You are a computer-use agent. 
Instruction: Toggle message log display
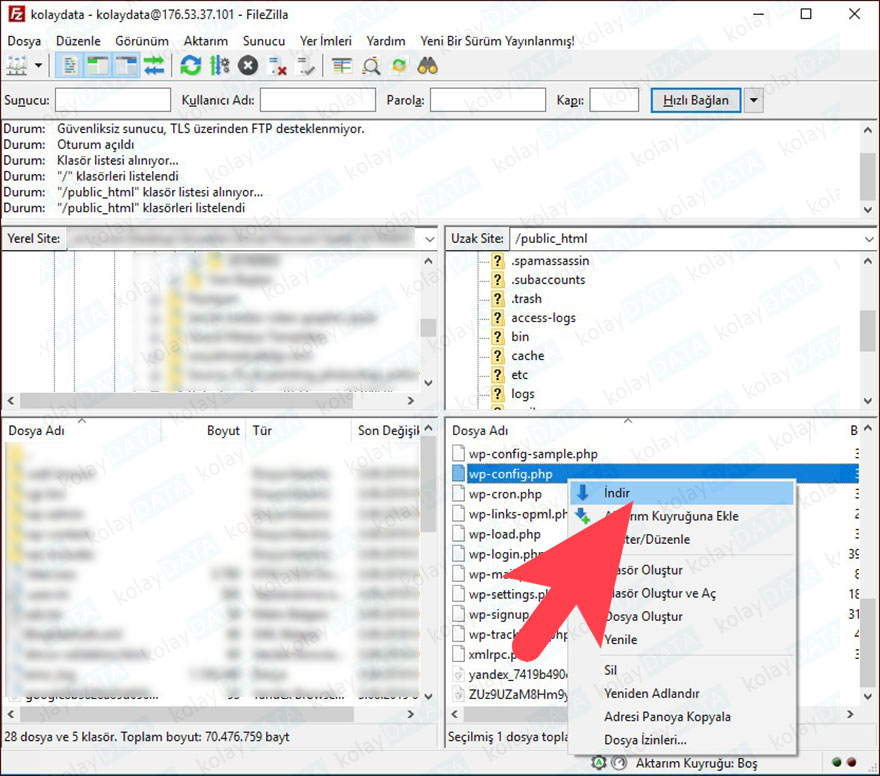point(71,66)
